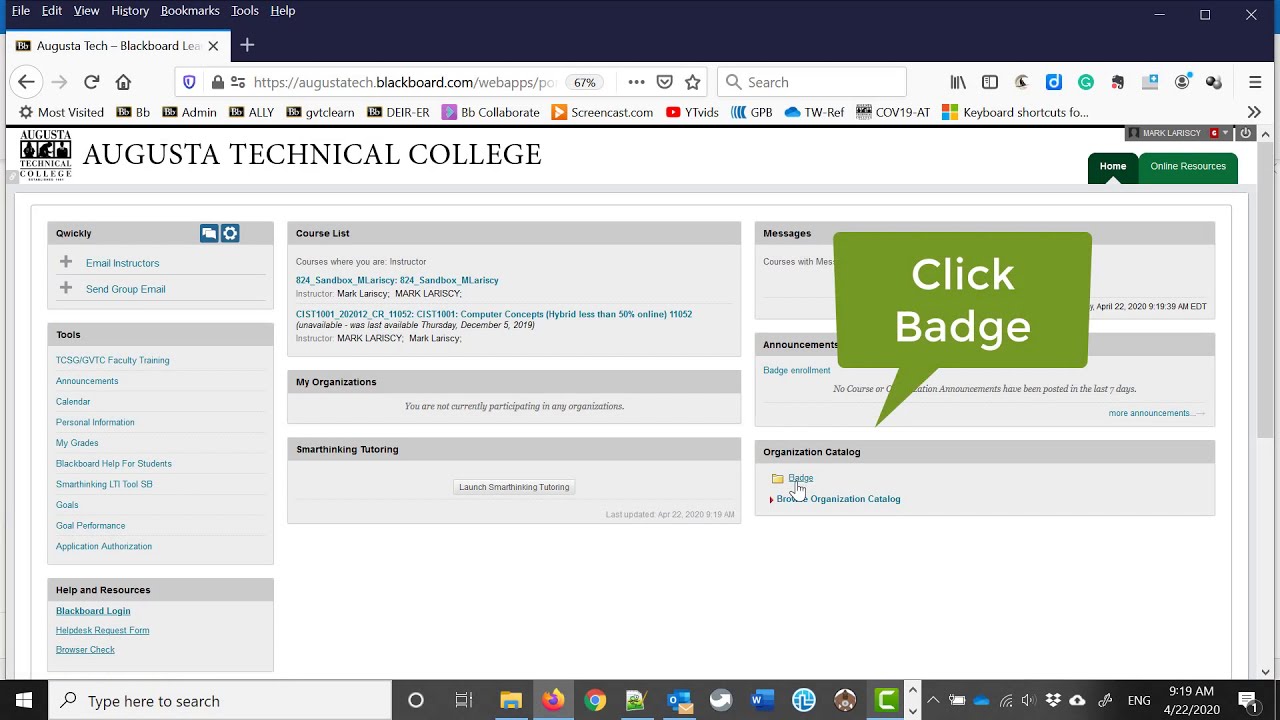Click the tracking protection shield icon

(x=189, y=82)
